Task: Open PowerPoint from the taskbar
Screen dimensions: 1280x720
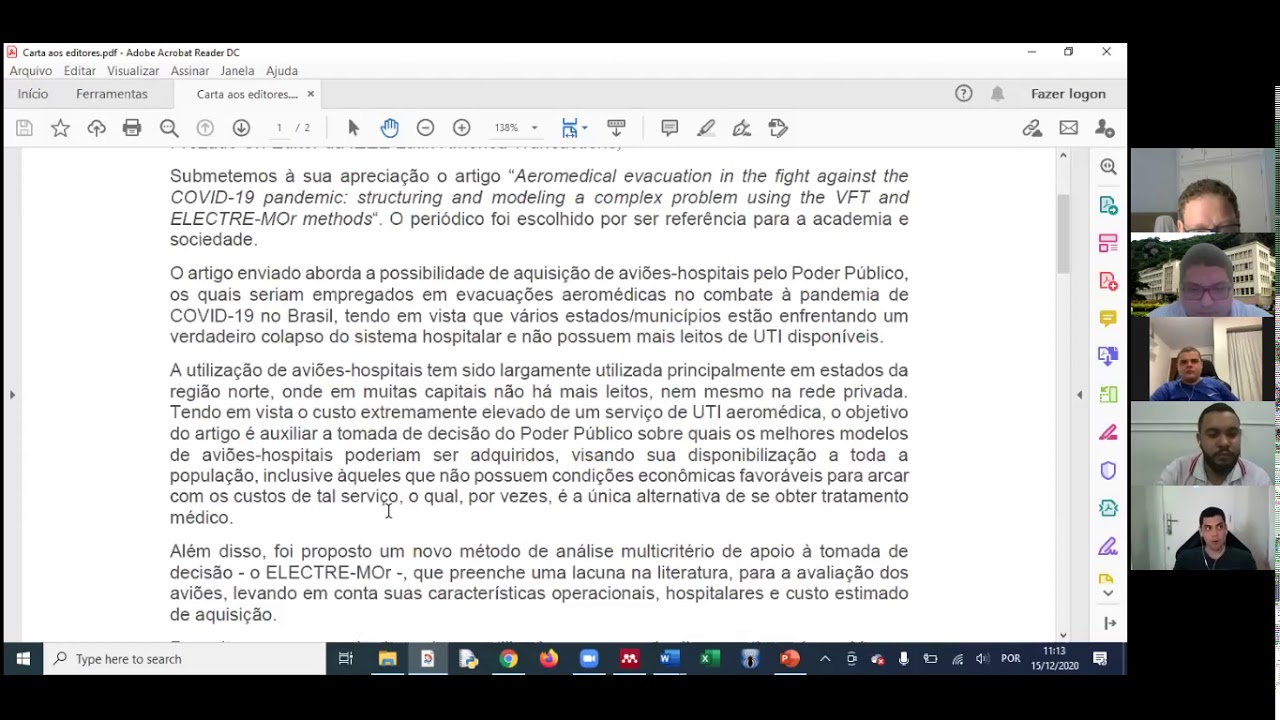Action: click(790, 659)
